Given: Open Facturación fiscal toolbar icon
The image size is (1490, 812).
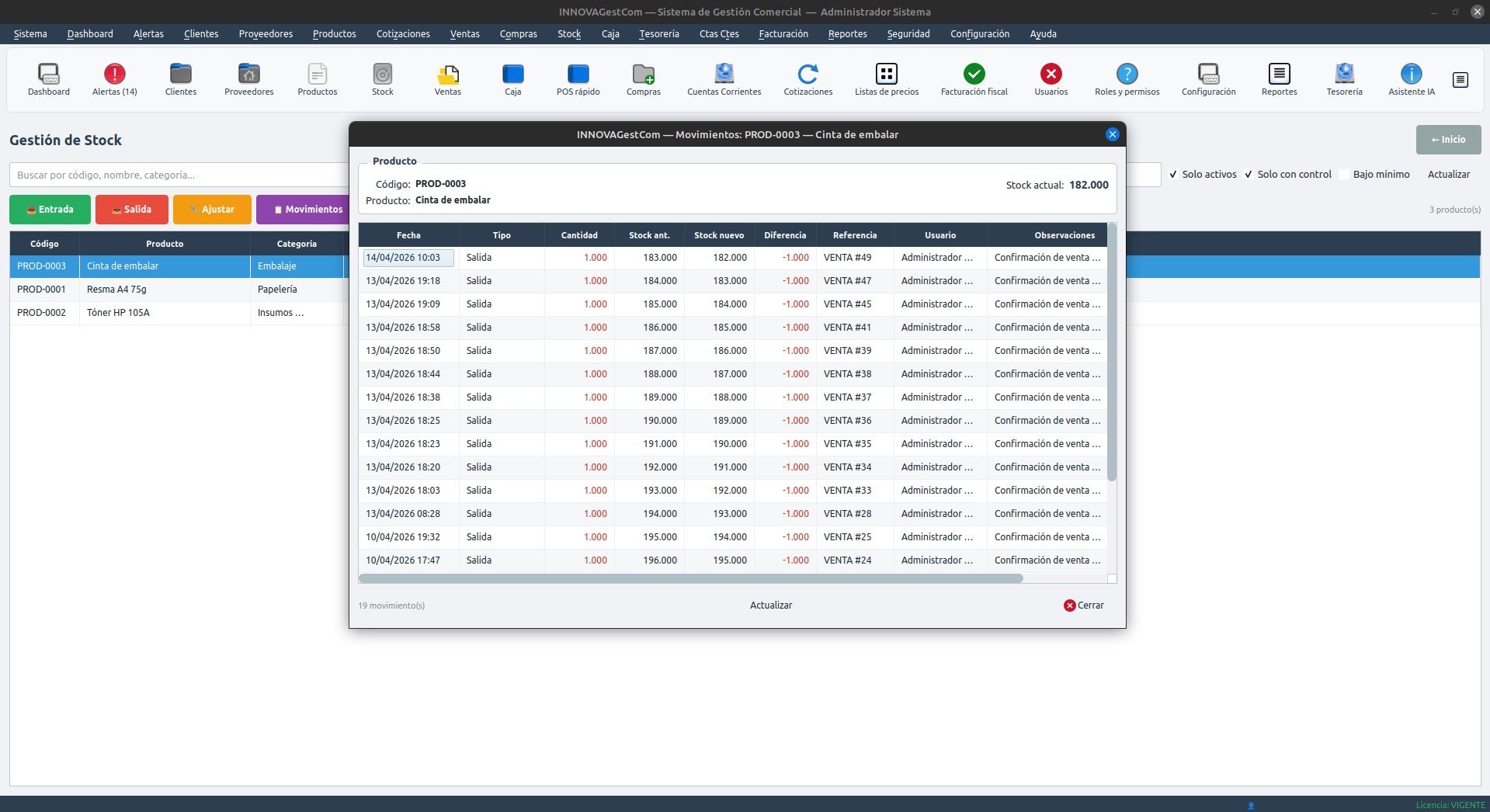Looking at the screenshot, I should click(974, 79).
